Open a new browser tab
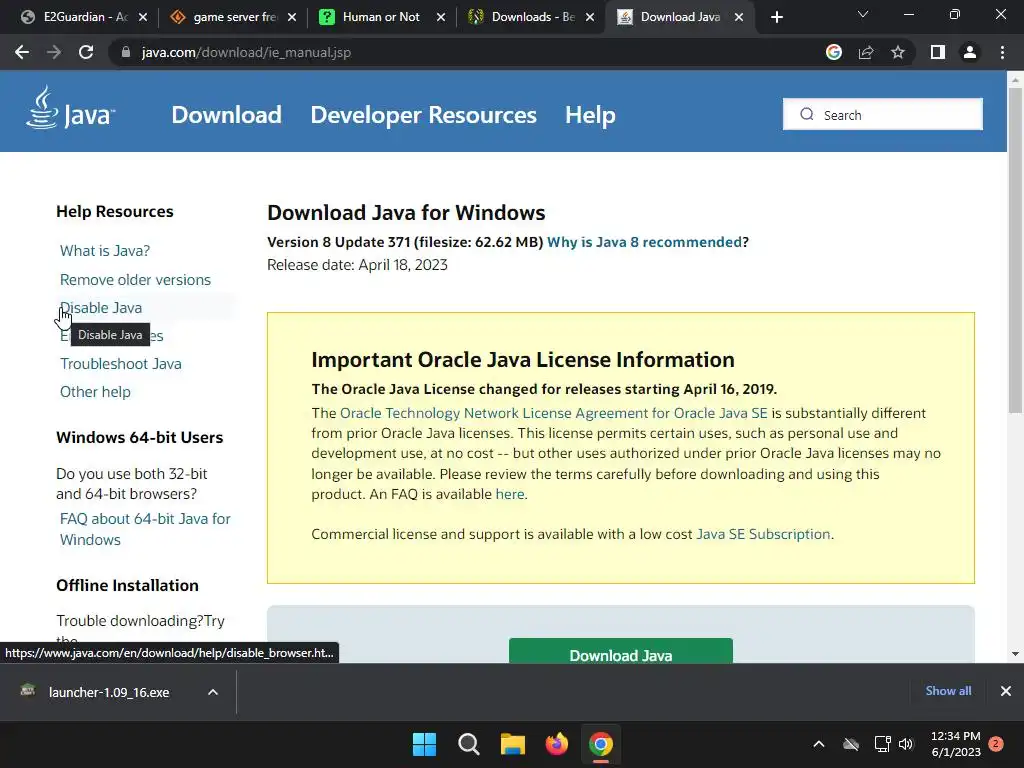 (776, 17)
